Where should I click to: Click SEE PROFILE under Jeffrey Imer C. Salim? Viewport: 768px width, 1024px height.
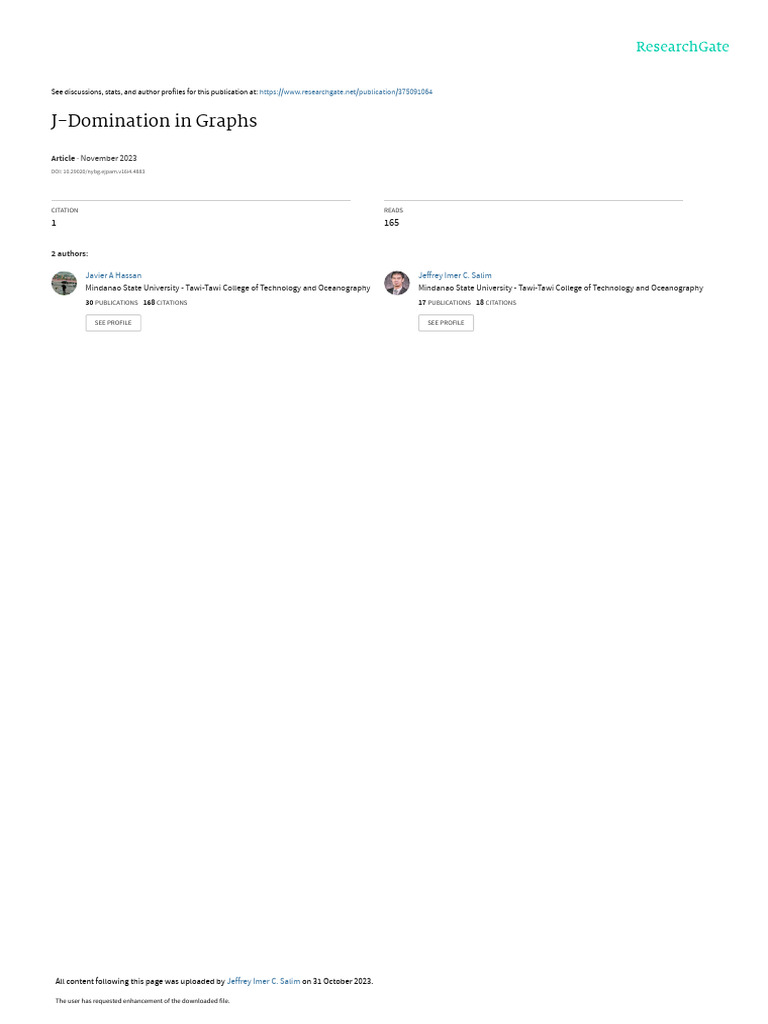pos(446,323)
